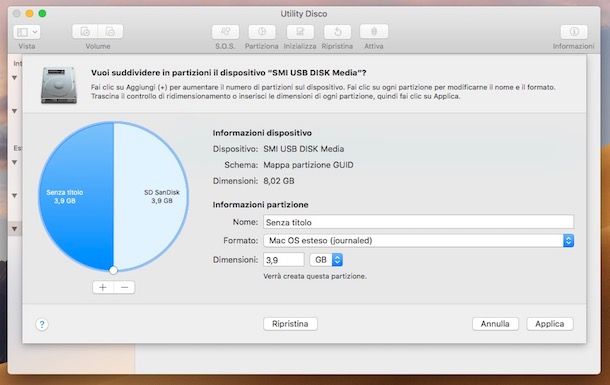Click the Utility Disco window title
Viewport: 610px width, 385px height.
(x=304, y=14)
